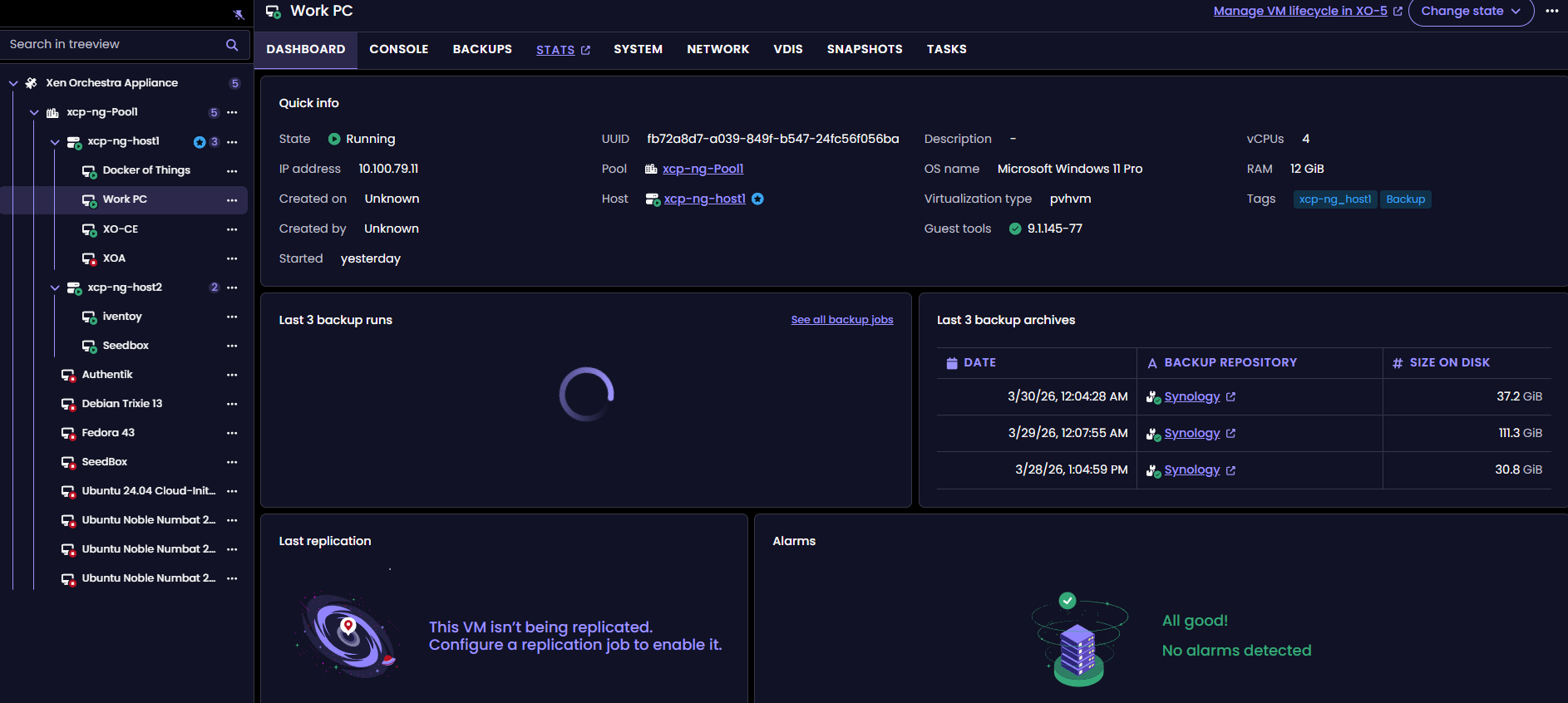1568x703 pixels.
Task: Click master star icon beside host link
Action: 757,199
